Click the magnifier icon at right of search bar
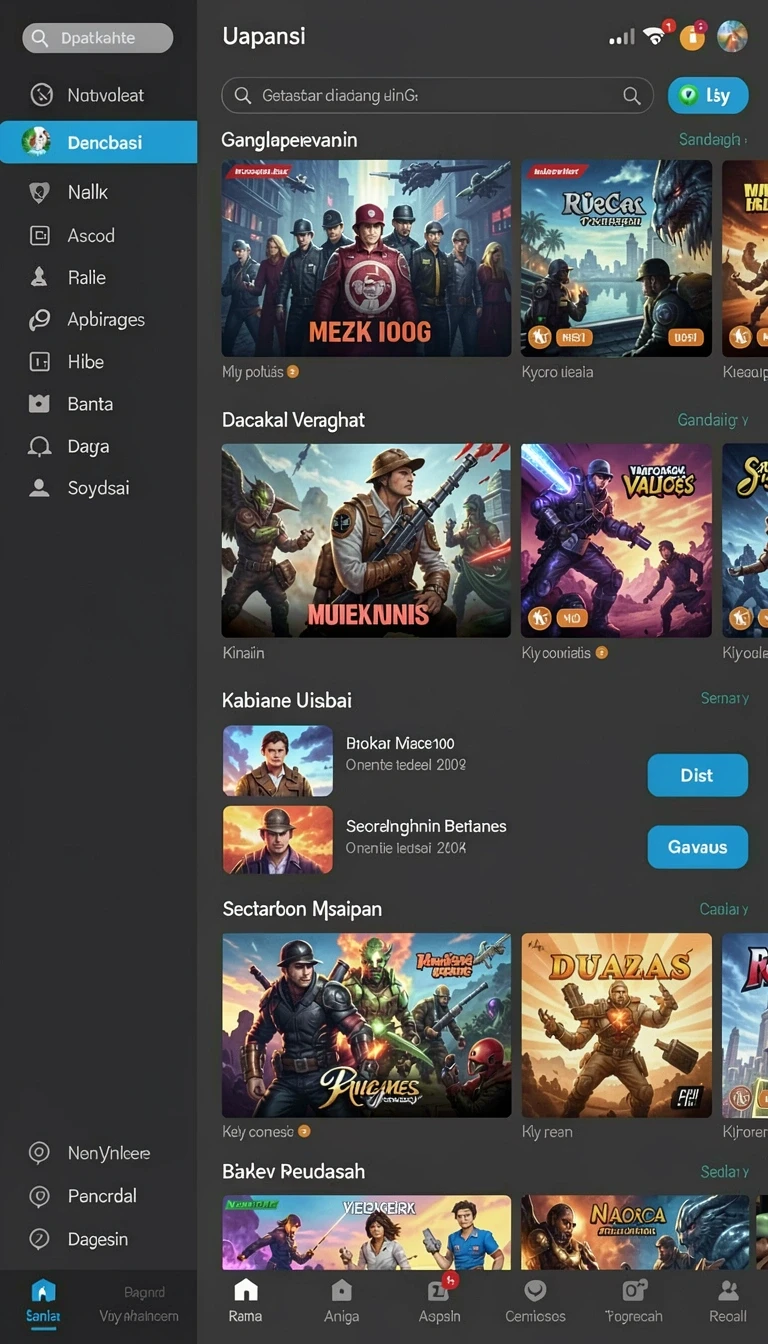Screen dimensions: 768x1344 (632, 96)
